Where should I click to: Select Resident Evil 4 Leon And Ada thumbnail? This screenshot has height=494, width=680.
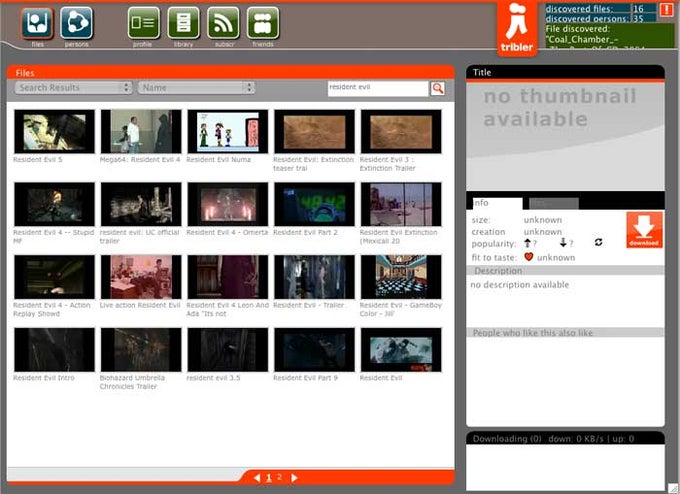228,277
